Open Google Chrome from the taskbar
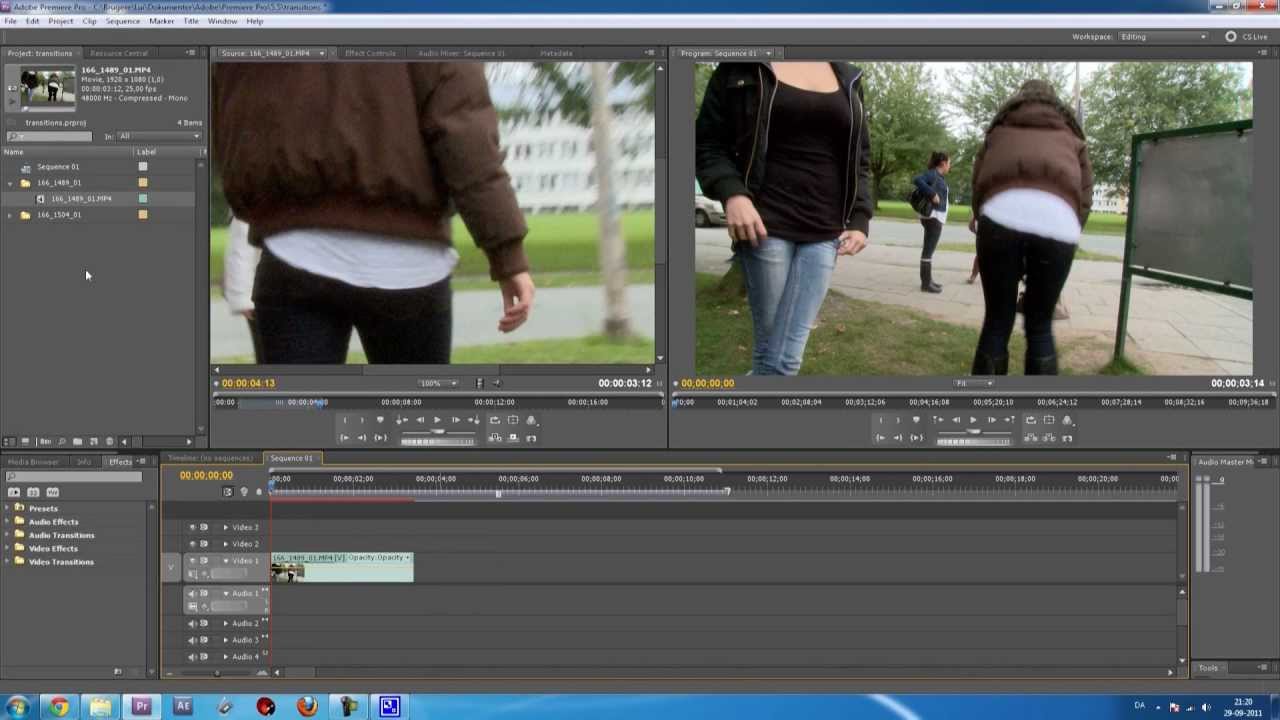The image size is (1280, 720). click(x=59, y=706)
